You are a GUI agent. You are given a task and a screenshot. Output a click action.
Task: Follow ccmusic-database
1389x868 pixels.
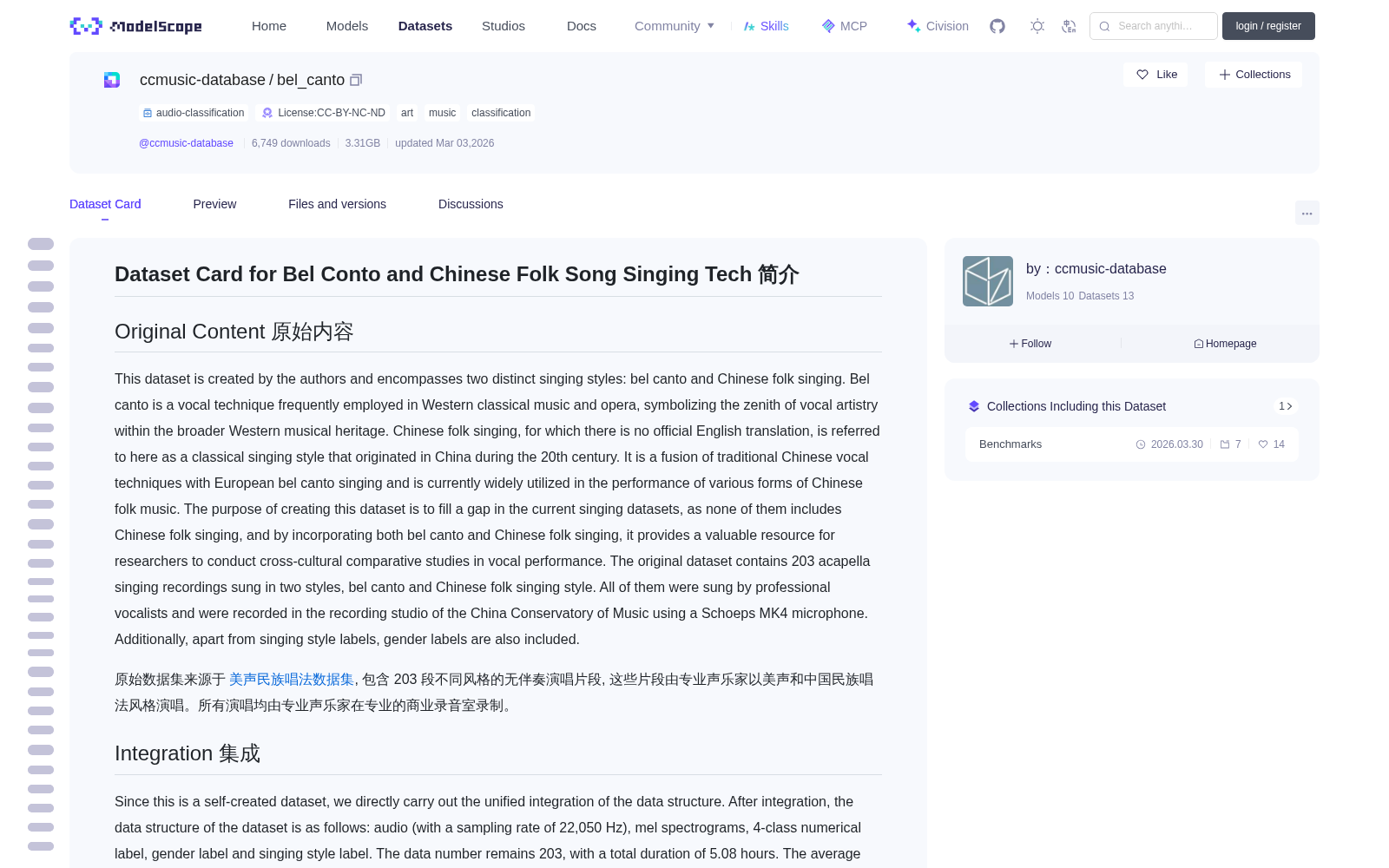(1030, 344)
